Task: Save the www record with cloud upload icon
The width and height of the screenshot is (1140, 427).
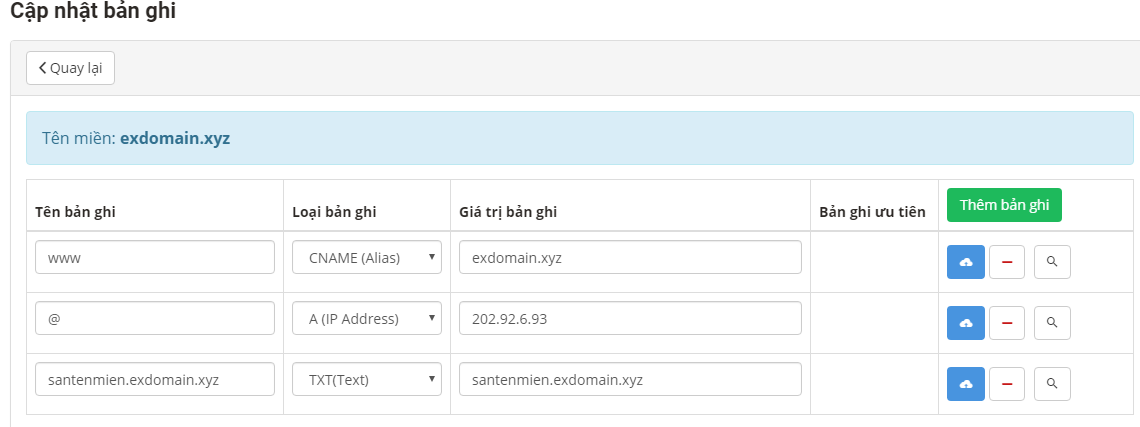Action: coord(966,262)
